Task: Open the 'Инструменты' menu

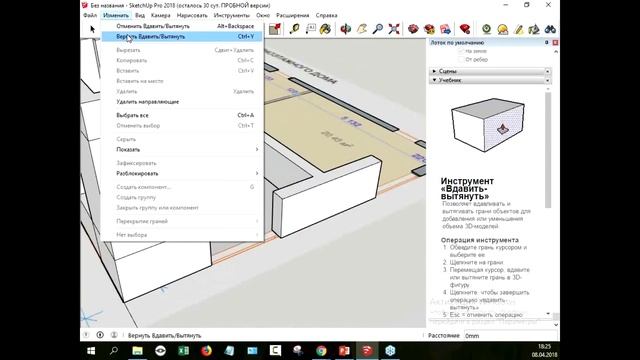Action: pyautogui.click(x=231, y=15)
